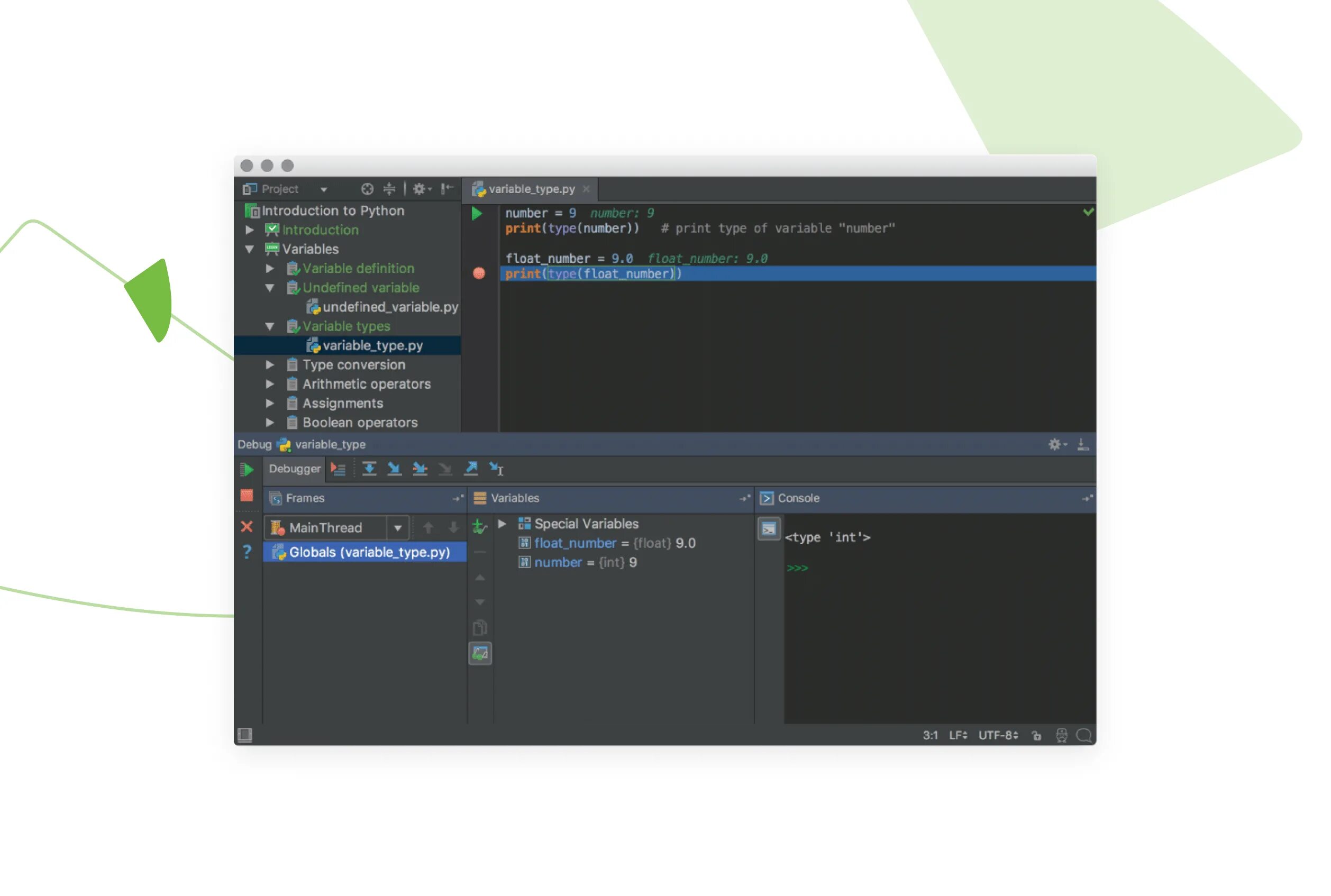Click the green run arrow in editor gutter
The image size is (1331, 896).
click(477, 214)
